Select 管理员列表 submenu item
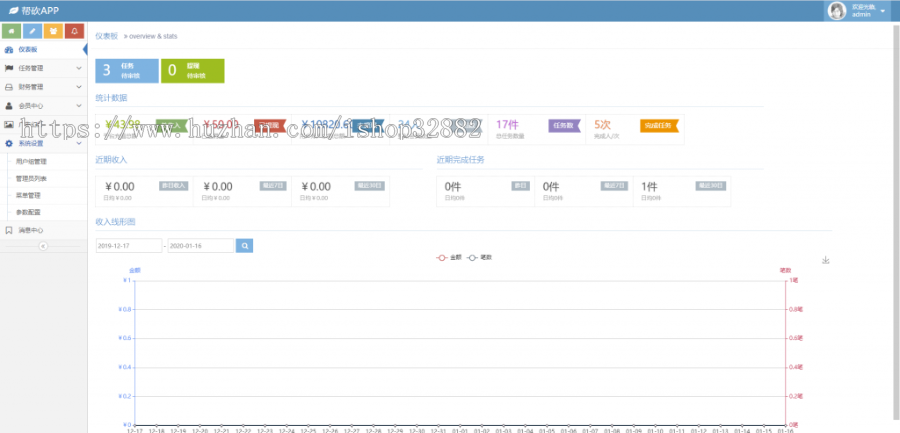This screenshot has height=433, width=900. click(x=31, y=178)
